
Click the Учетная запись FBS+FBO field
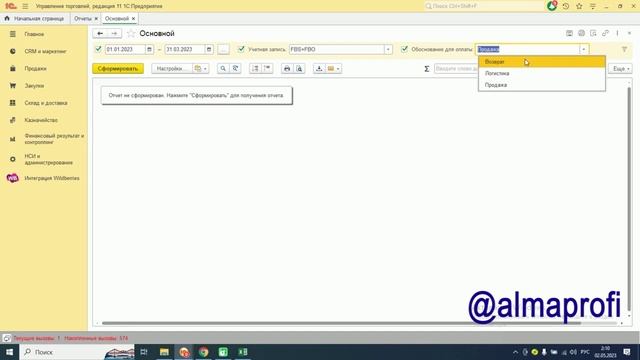[x=337, y=49]
